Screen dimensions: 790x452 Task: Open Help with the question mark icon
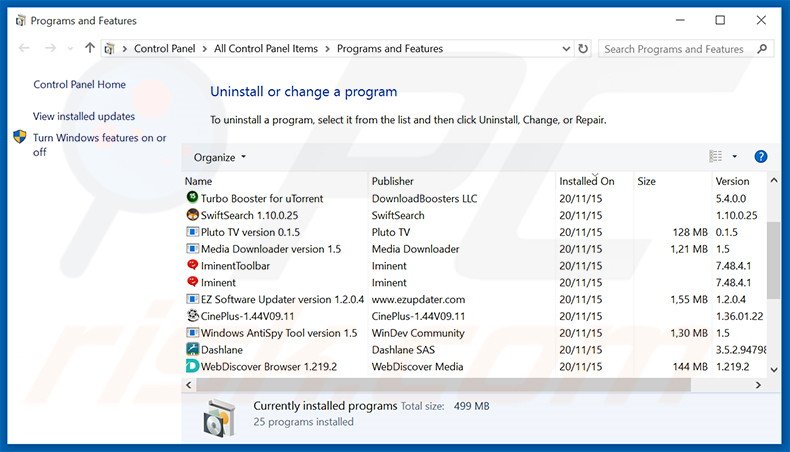(x=761, y=157)
